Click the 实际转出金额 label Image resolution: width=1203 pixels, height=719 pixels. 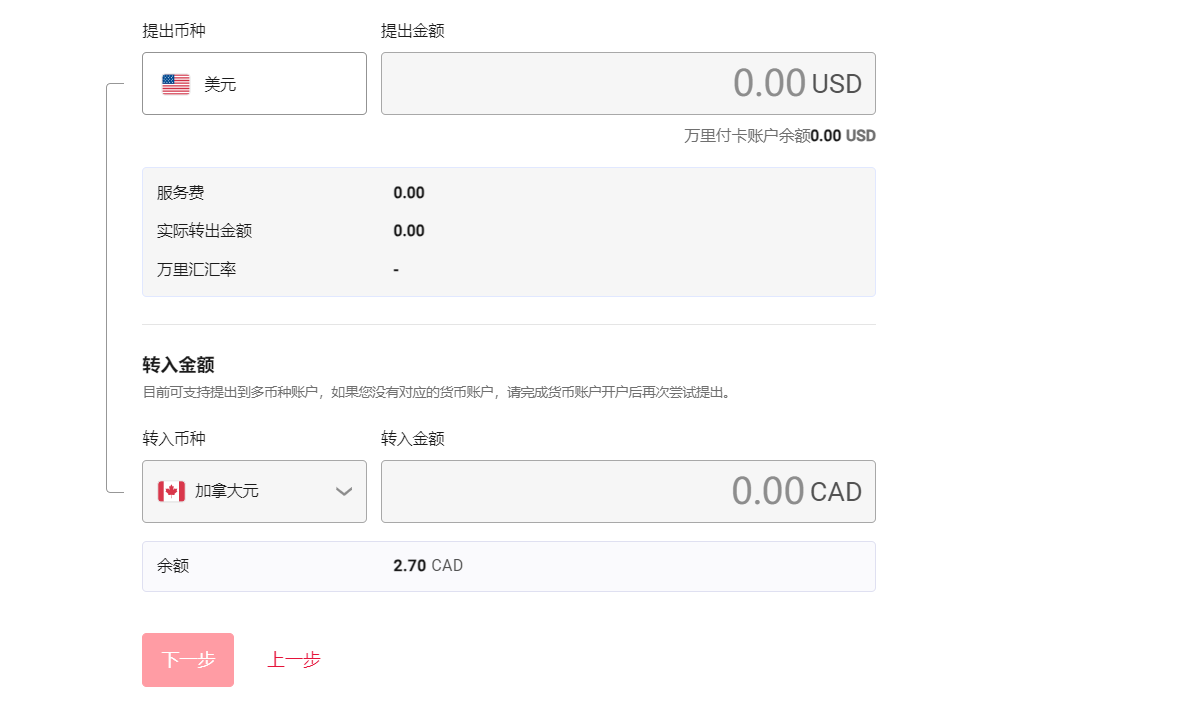click(205, 231)
